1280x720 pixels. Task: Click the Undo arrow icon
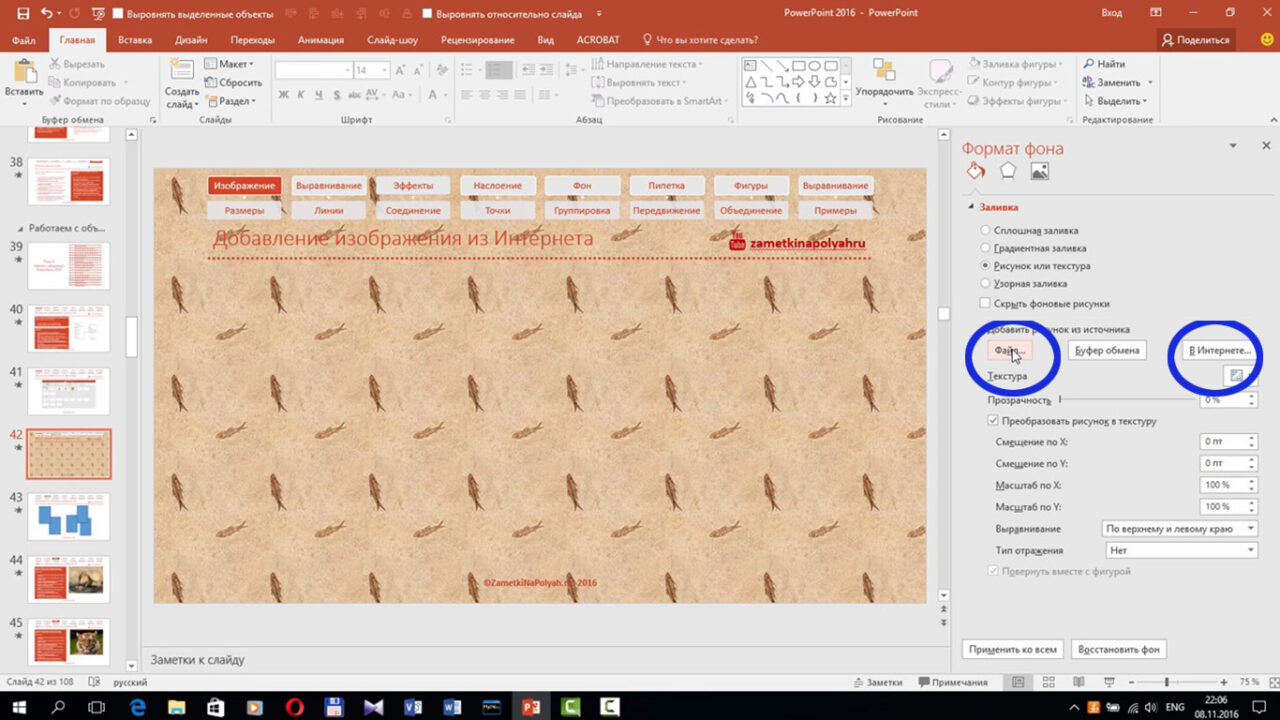pyautogui.click(x=48, y=13)
